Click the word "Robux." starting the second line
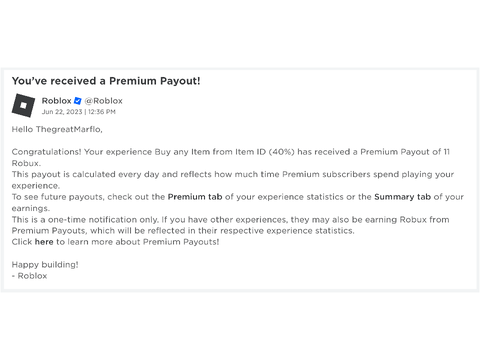The width and height of the screenshot is (480, 360). [x=26, y=163]
